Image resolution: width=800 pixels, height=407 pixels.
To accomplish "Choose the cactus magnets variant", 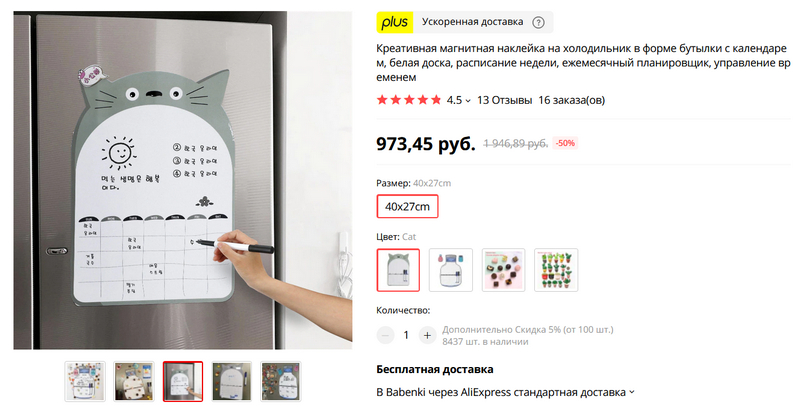I will 556,270.
